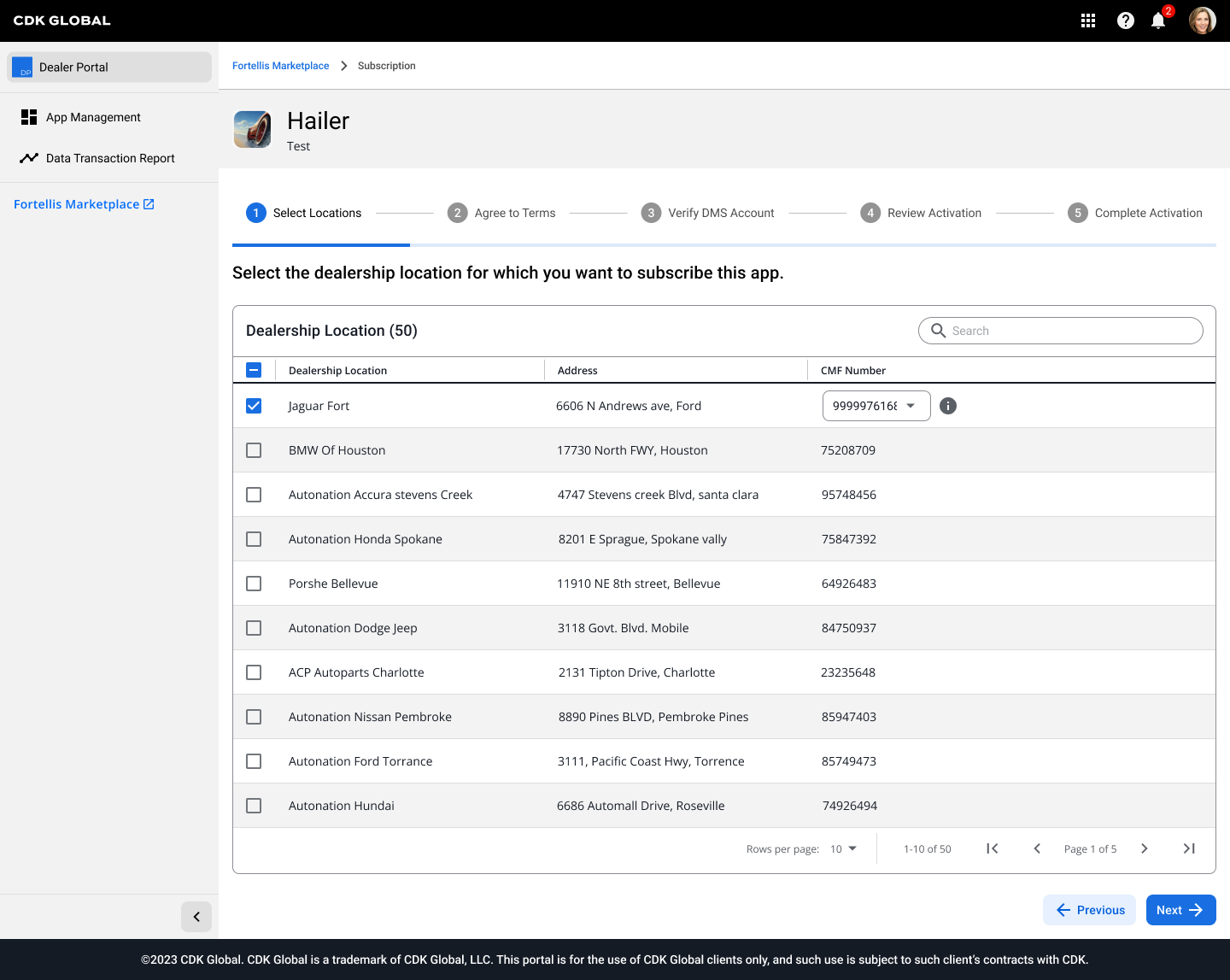Viewport: 1230px width, 980px height.
Task: Click the search magnifier icon
Action: point(938,331)
